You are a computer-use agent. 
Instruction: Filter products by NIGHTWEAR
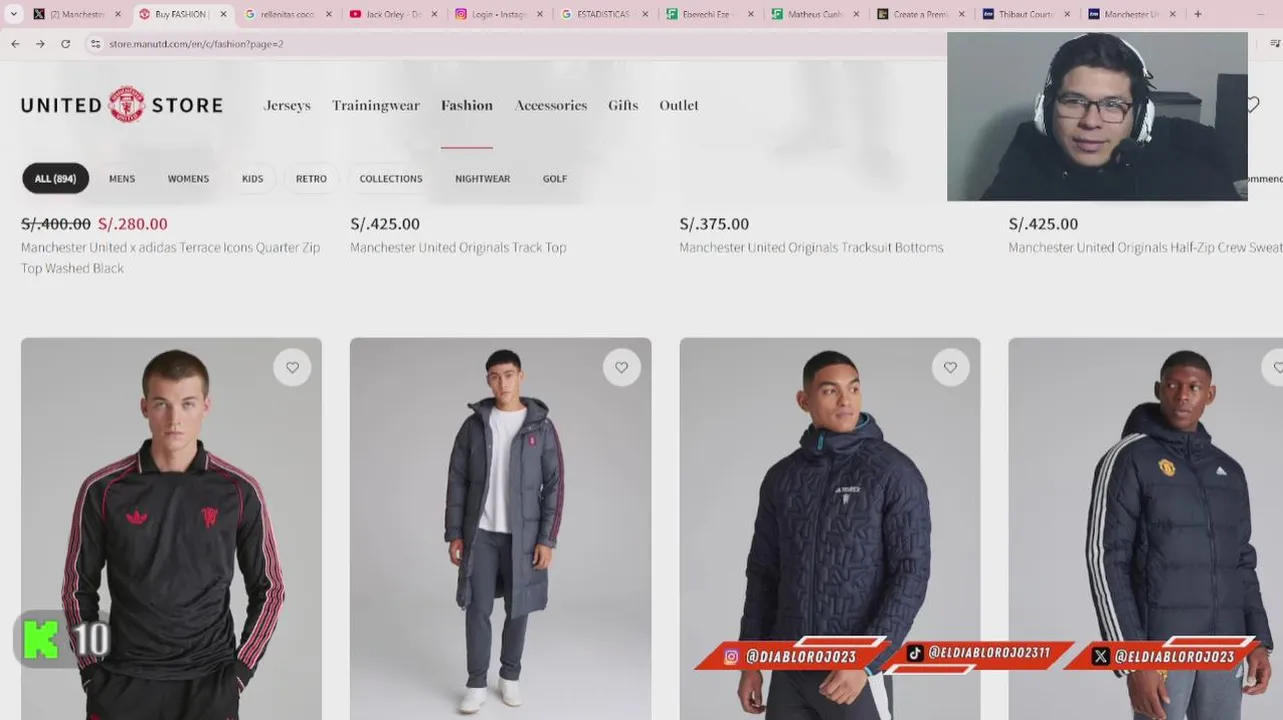482,179
